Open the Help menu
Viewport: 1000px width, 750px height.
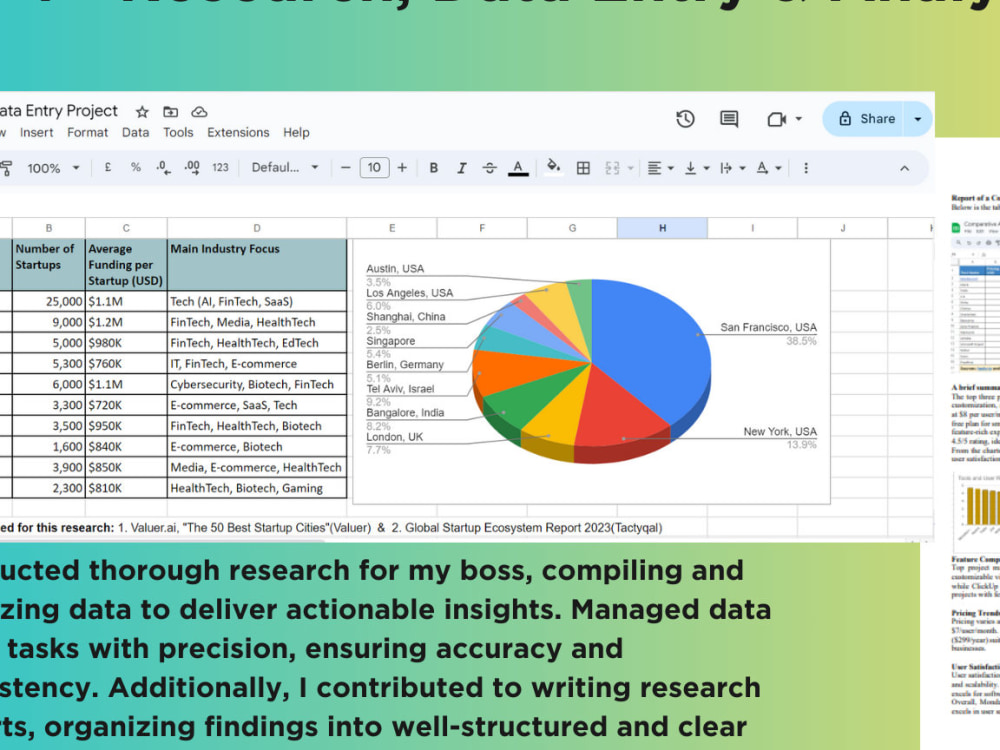pos(297,133)
